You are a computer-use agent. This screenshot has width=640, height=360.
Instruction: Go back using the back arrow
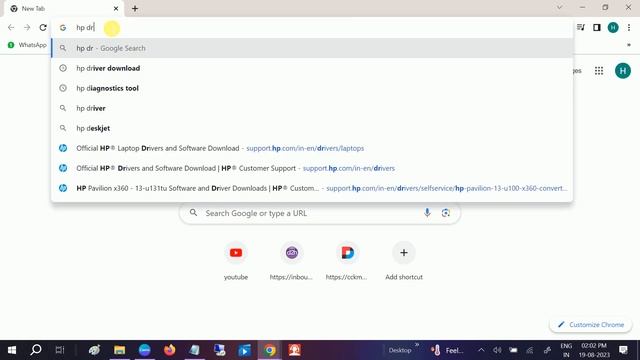pos(11,27)
